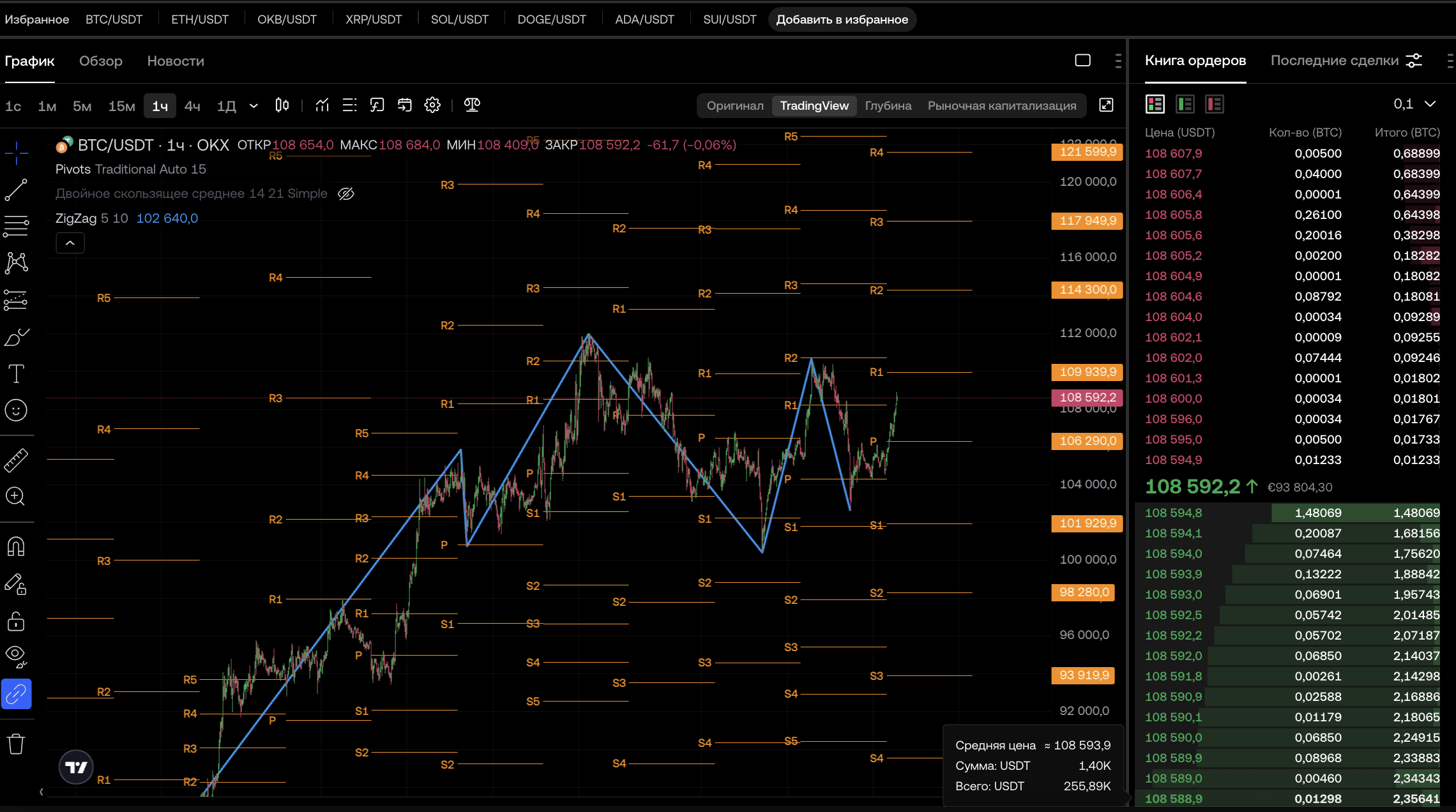Image resolution: width=1456 pixels, height=812 pixels.
Task: Select the Книга ордеров tab
Action: click(x=1195, y=61)
